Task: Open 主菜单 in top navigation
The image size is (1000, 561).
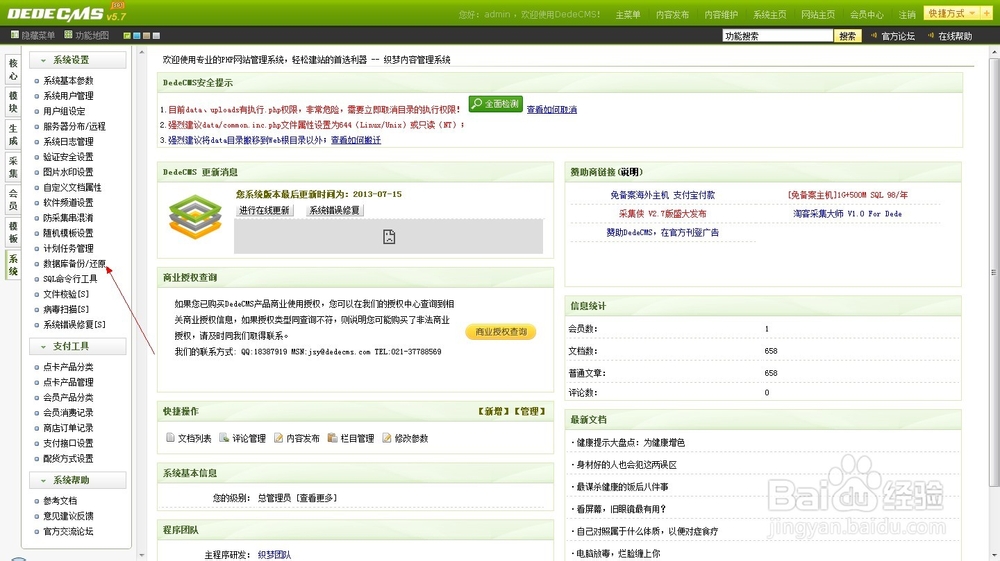Action: tap(628, 15)
